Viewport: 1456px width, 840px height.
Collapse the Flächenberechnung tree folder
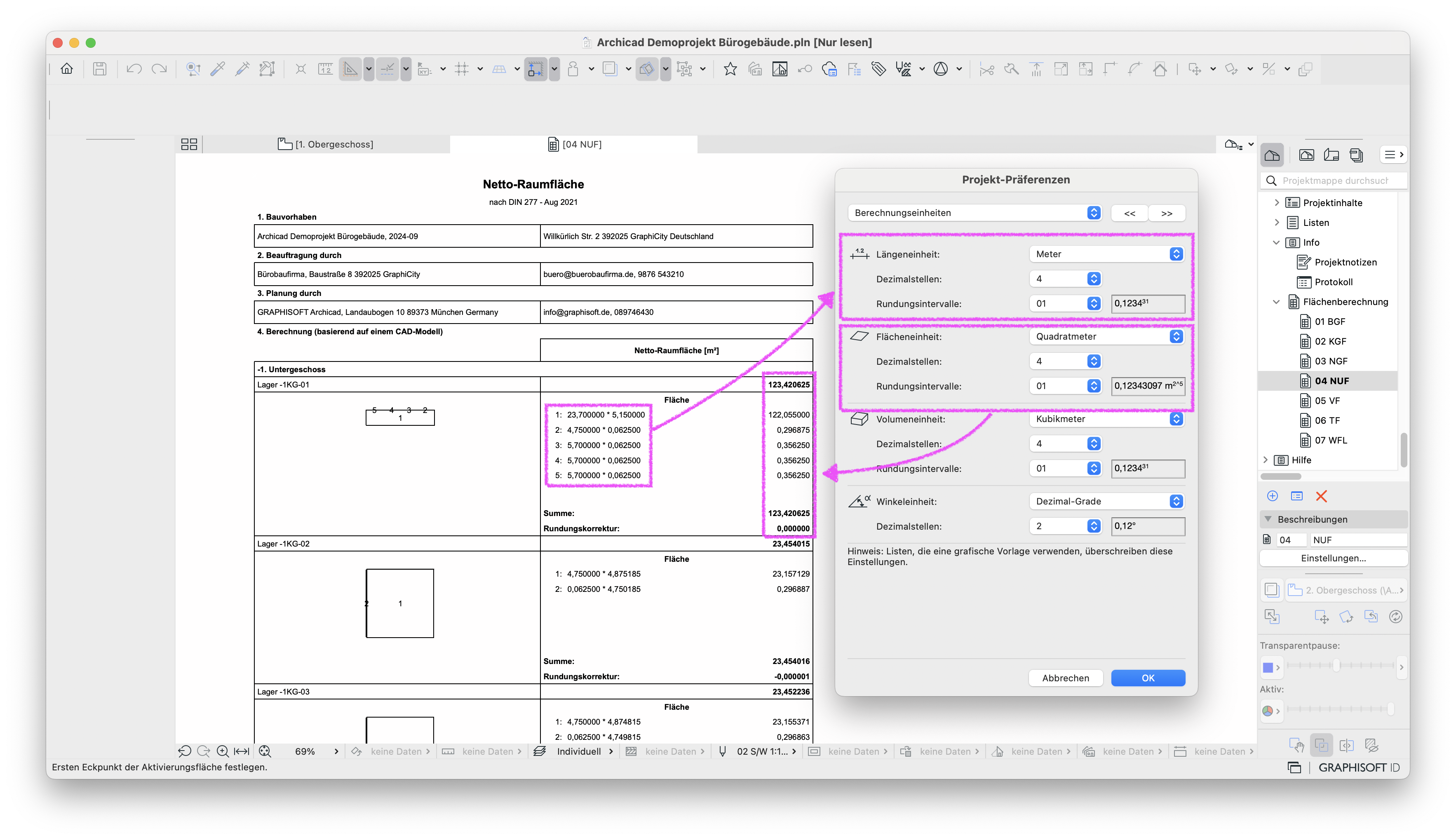coord(1277,302)
